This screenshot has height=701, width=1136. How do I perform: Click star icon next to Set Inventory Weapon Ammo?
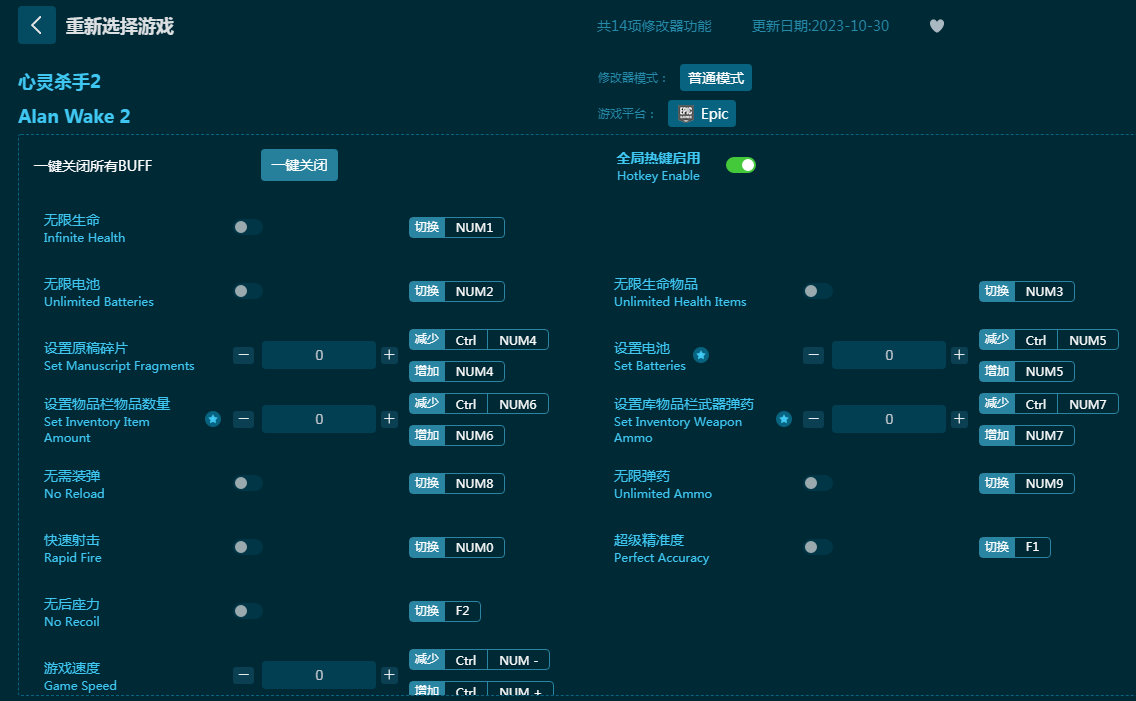coord(784,419)
